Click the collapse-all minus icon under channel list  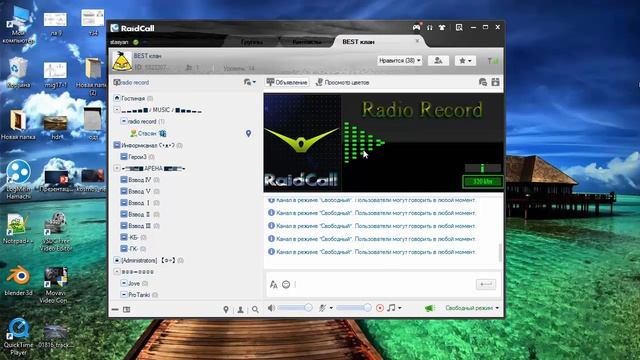point(115,309)
